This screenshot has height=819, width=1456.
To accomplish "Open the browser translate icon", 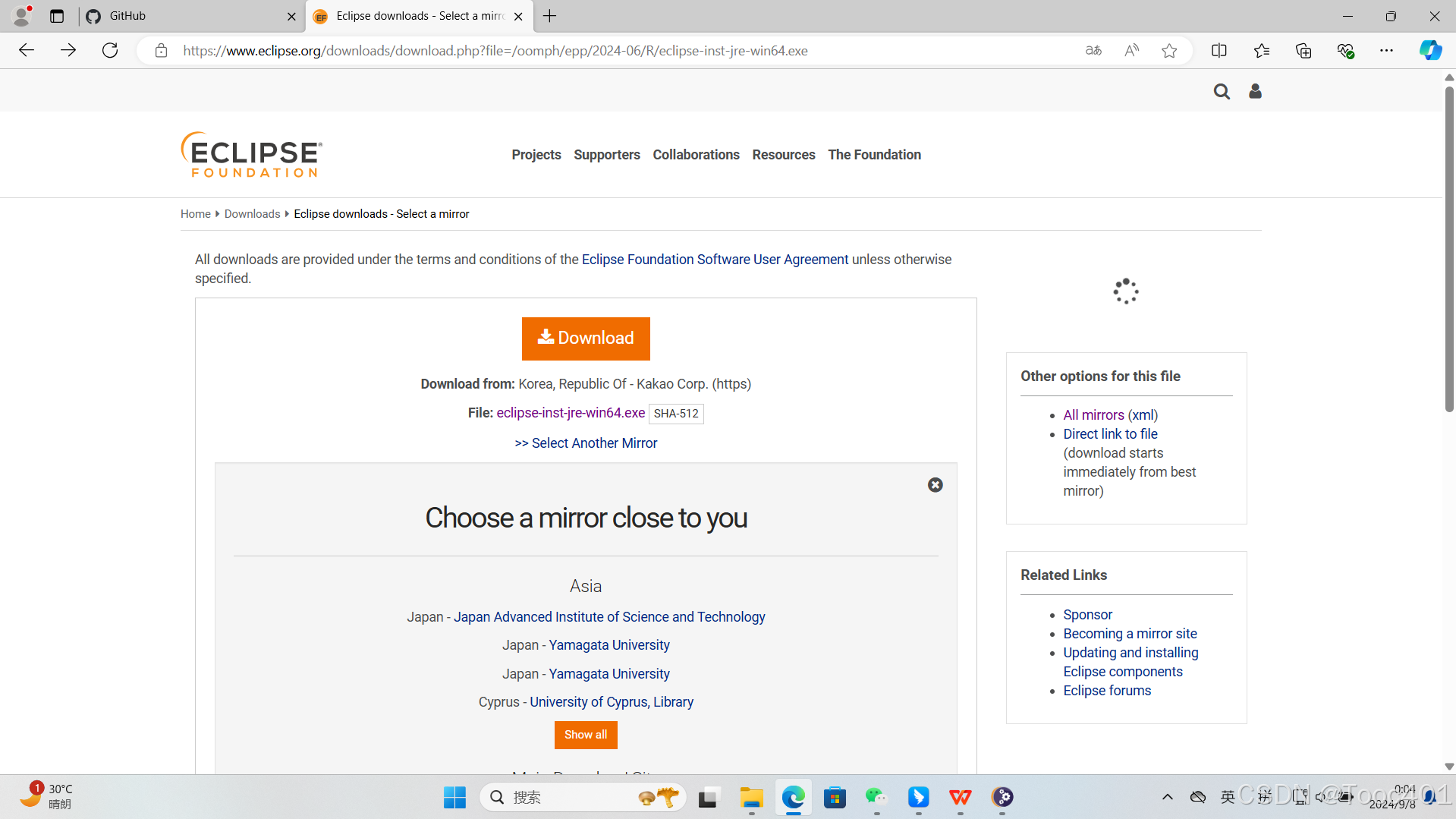I will (1093, 51).
